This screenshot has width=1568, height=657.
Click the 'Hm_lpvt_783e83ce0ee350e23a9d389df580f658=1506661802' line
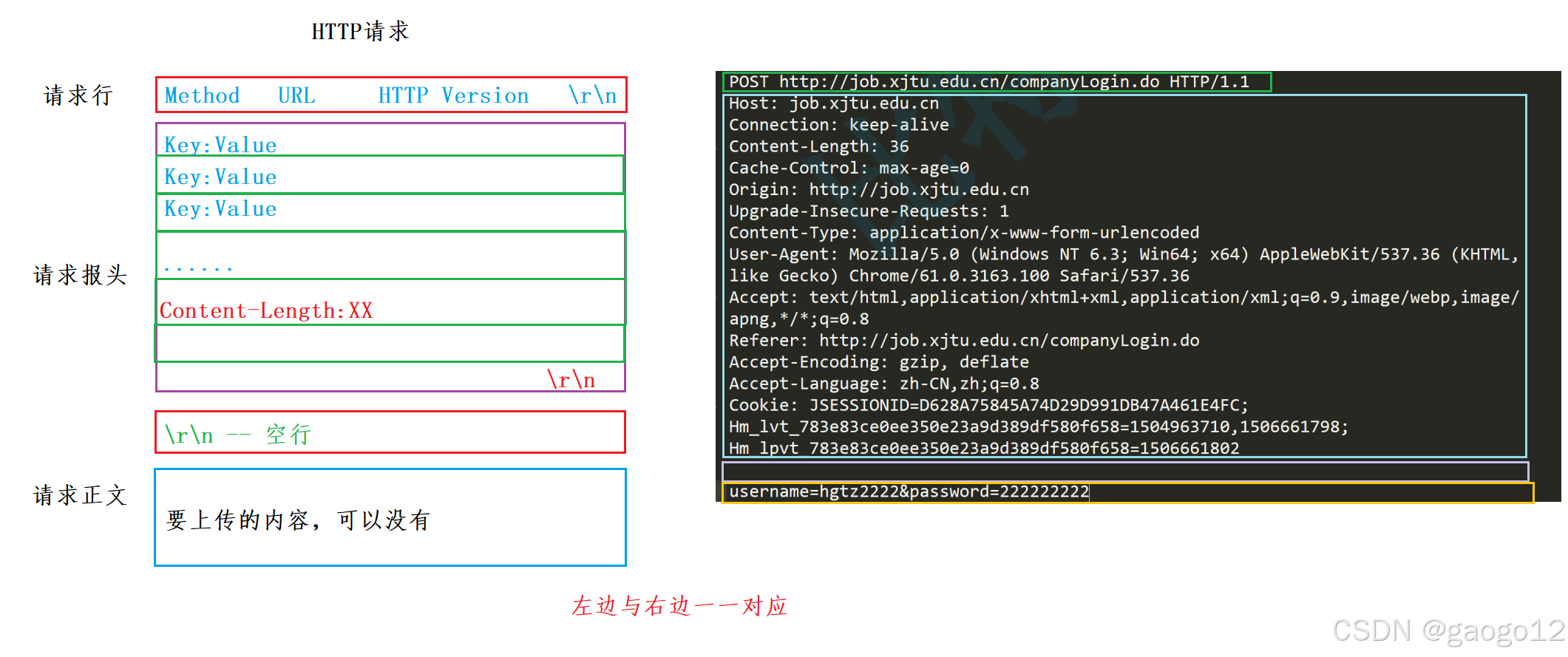click(984, 448)
